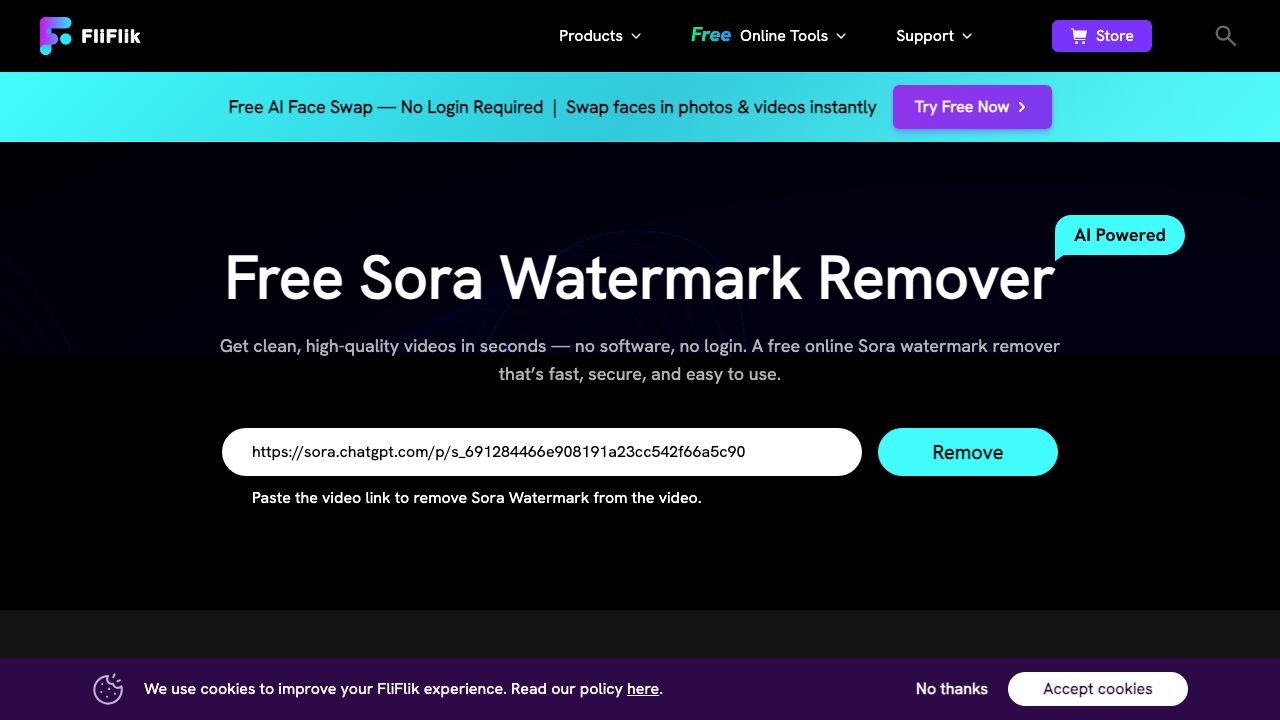The width and height of the screenshot is (1280, 720).
Task: Click the FliFlik logo
Action: [x=90, y=36]
